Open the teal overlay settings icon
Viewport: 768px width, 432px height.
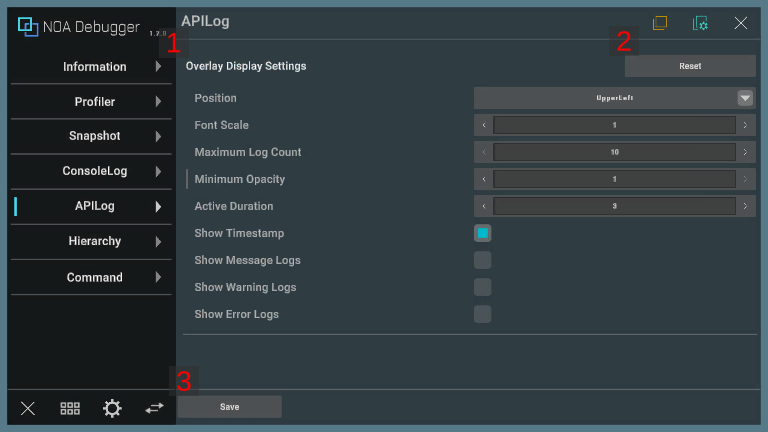pyautogui.click(x=700, y=23)
